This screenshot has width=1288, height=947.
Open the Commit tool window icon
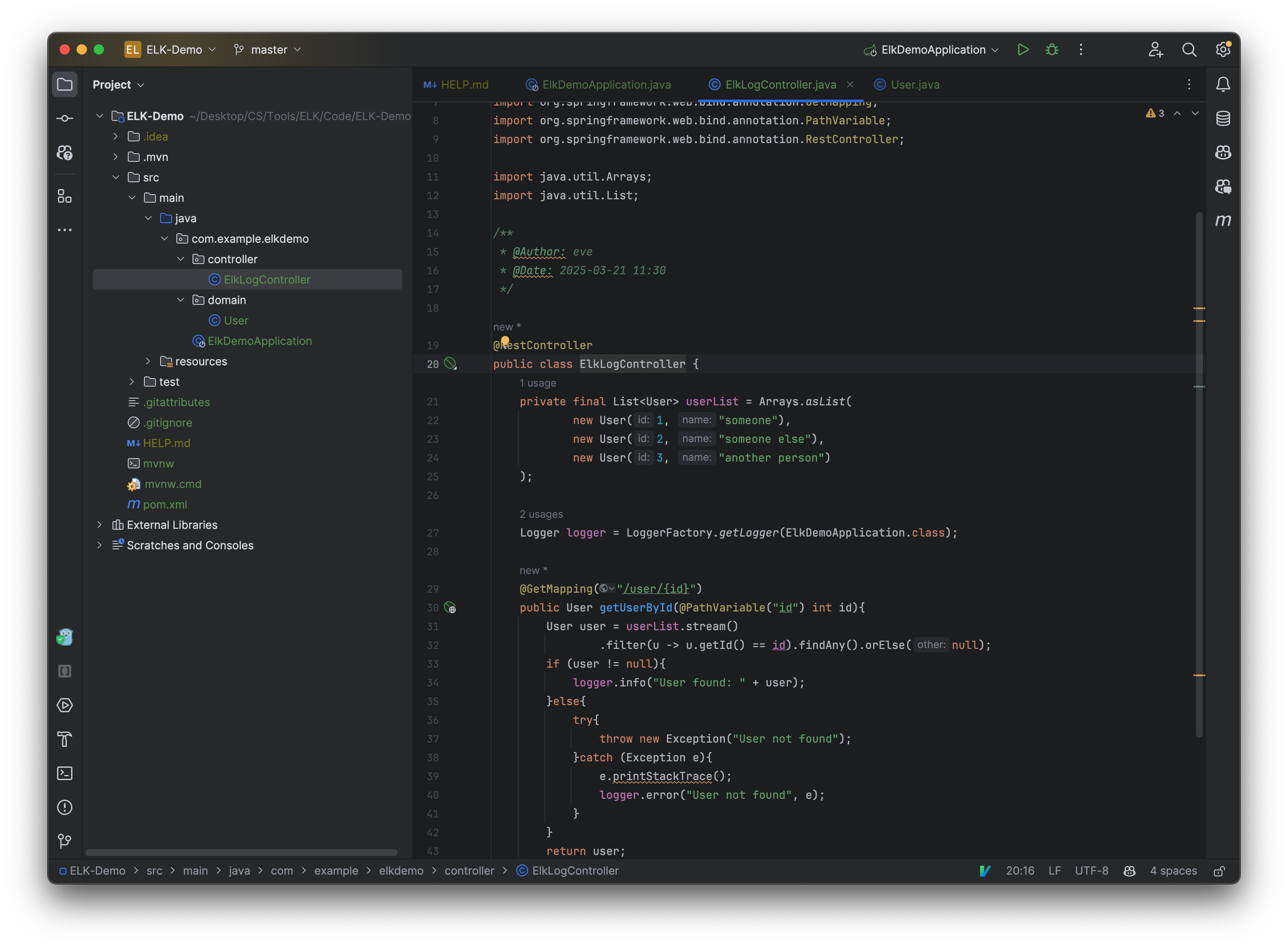pos(65,118)
